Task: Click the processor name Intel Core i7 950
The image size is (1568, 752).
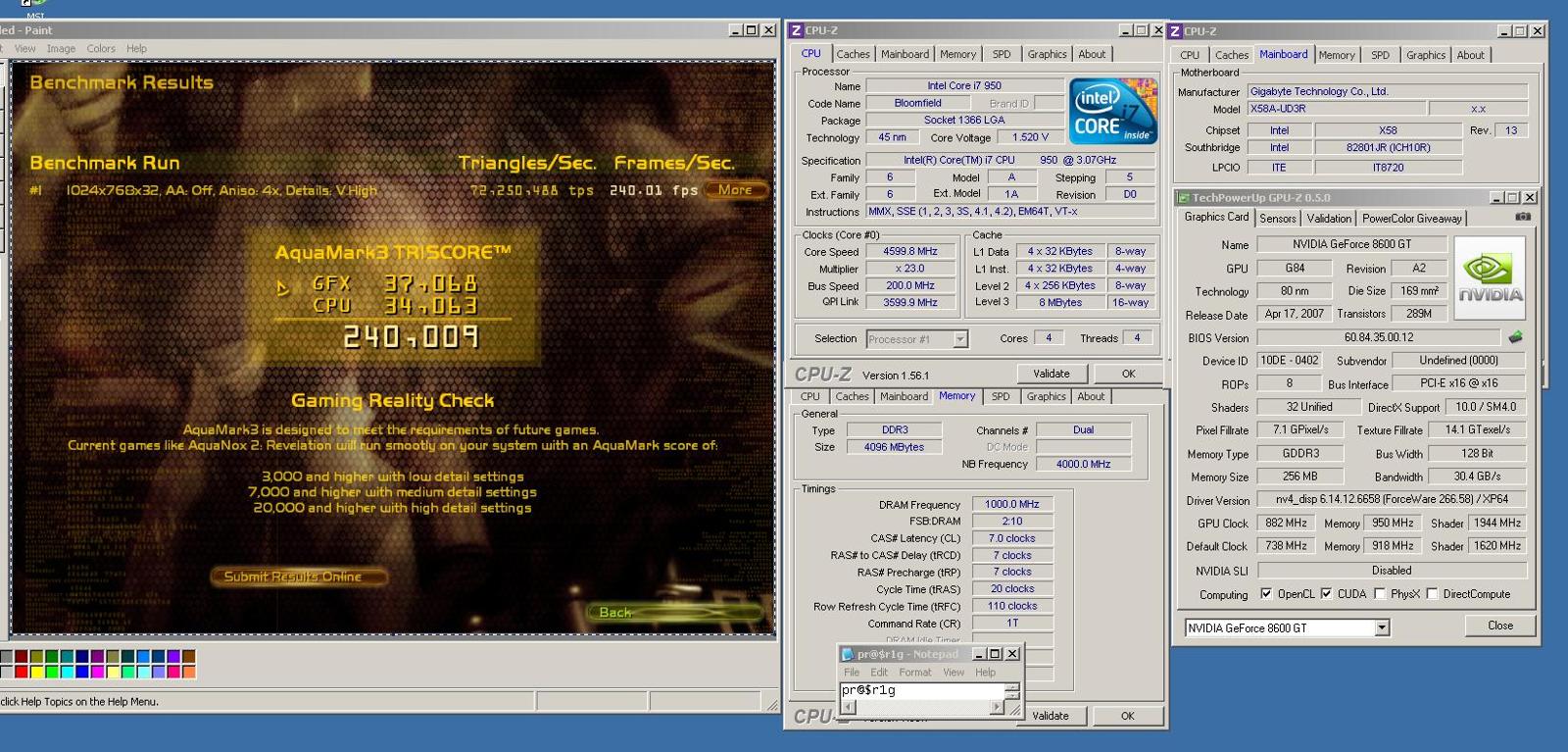Action: coord(964,86)
